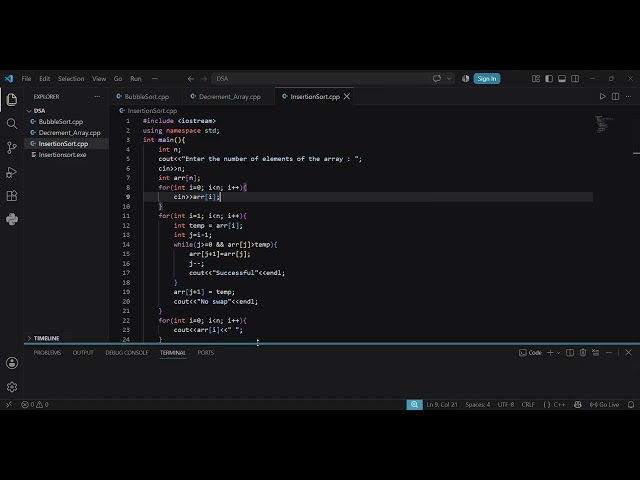Click the Sign In button
The width and height of the screenshot is (640, 480).
point(487,78)
